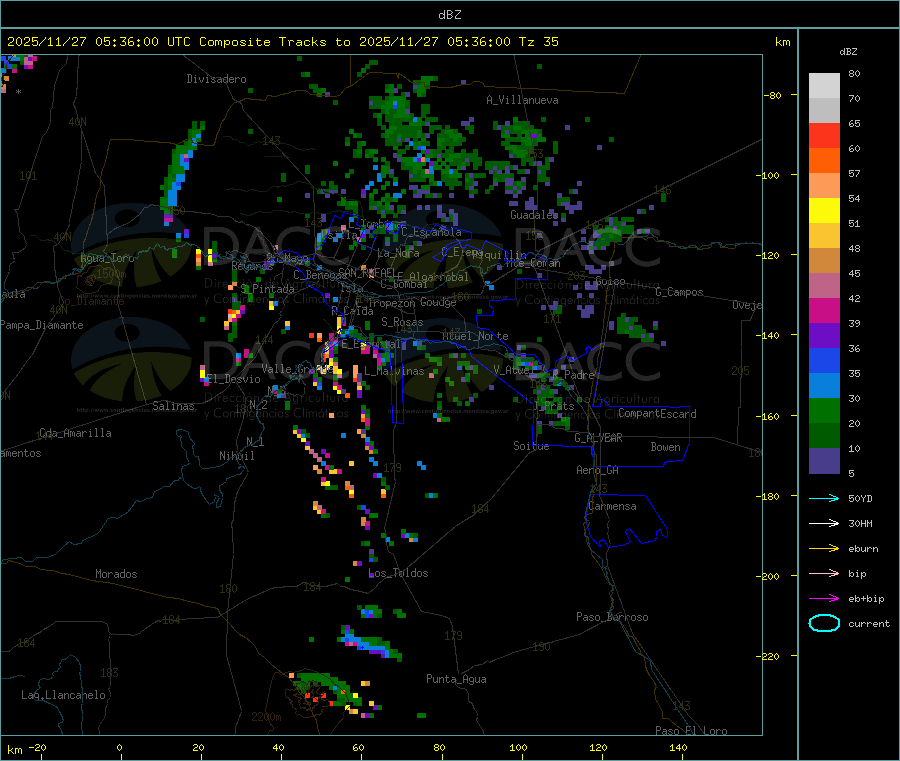
Task: Click the Paso_Burroso location label
Action: click(612, 617)
